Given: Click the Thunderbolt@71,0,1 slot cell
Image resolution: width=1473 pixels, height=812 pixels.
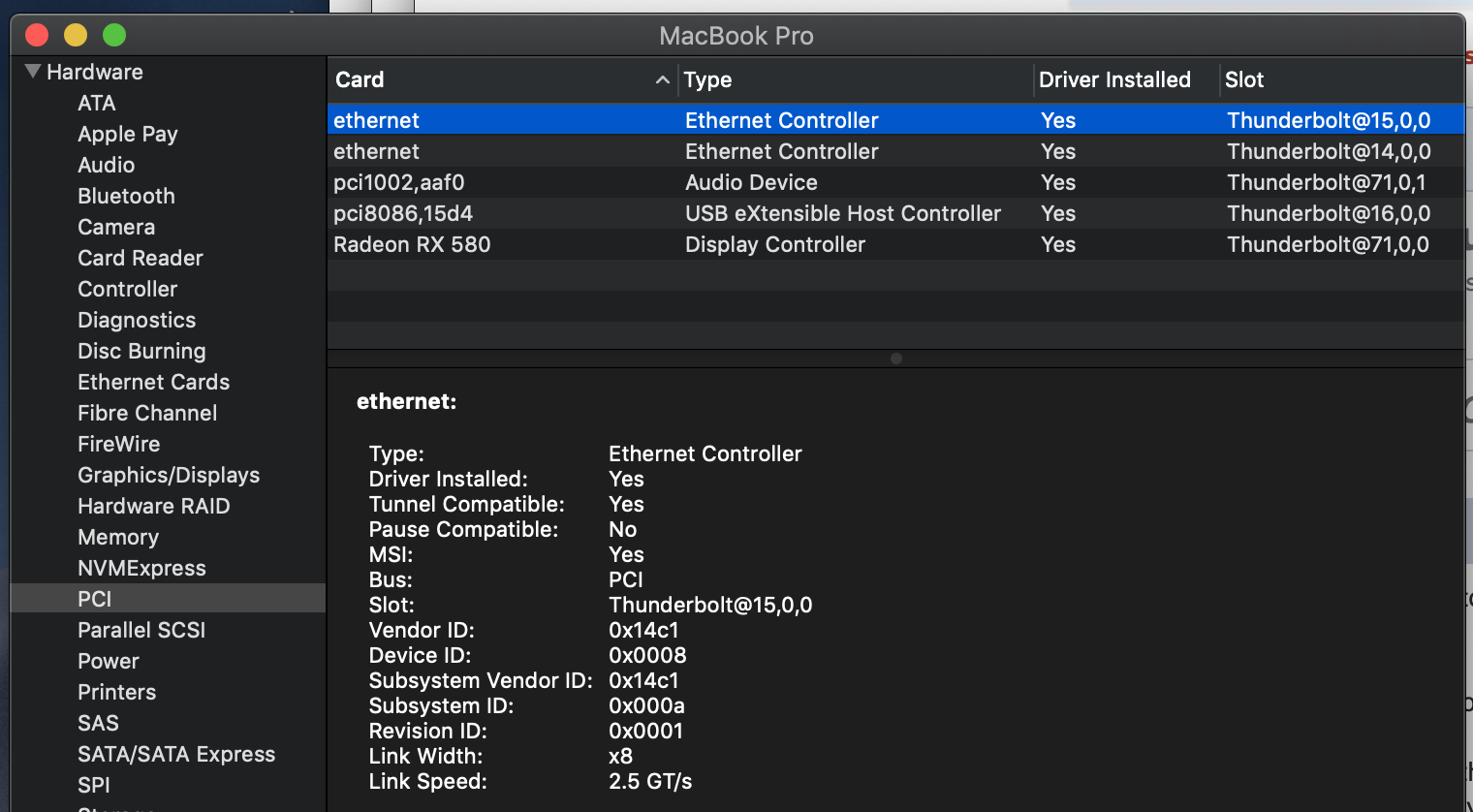Looking at the screenshot, I should click(1326, 182).
